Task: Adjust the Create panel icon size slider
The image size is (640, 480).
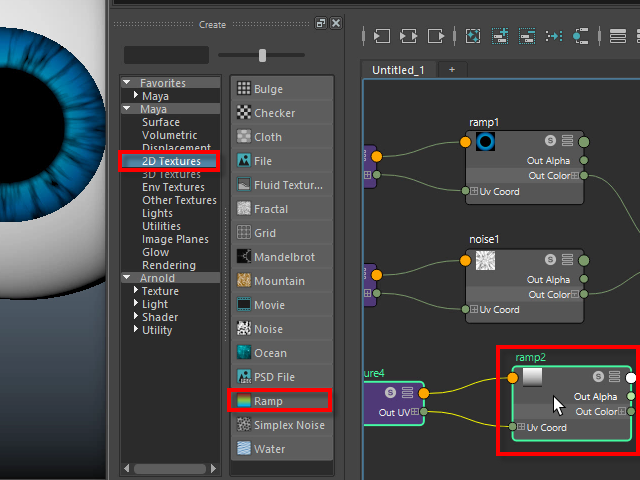Action: tap(262, 55)
